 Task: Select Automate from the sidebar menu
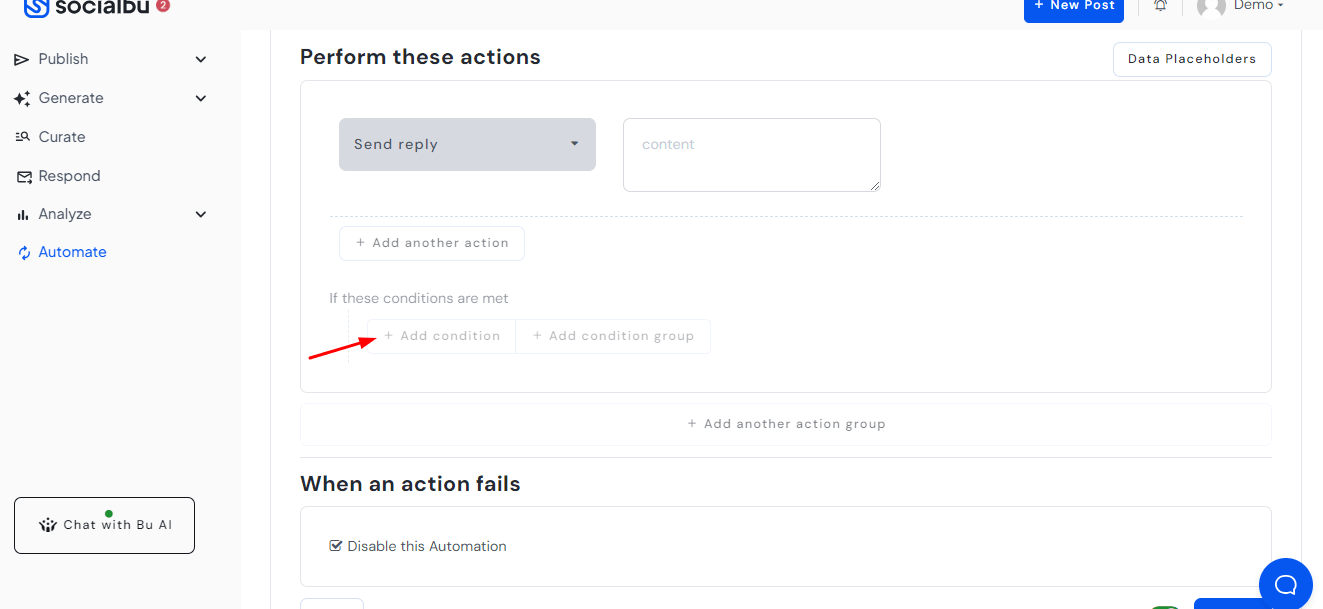click(70, 252)
